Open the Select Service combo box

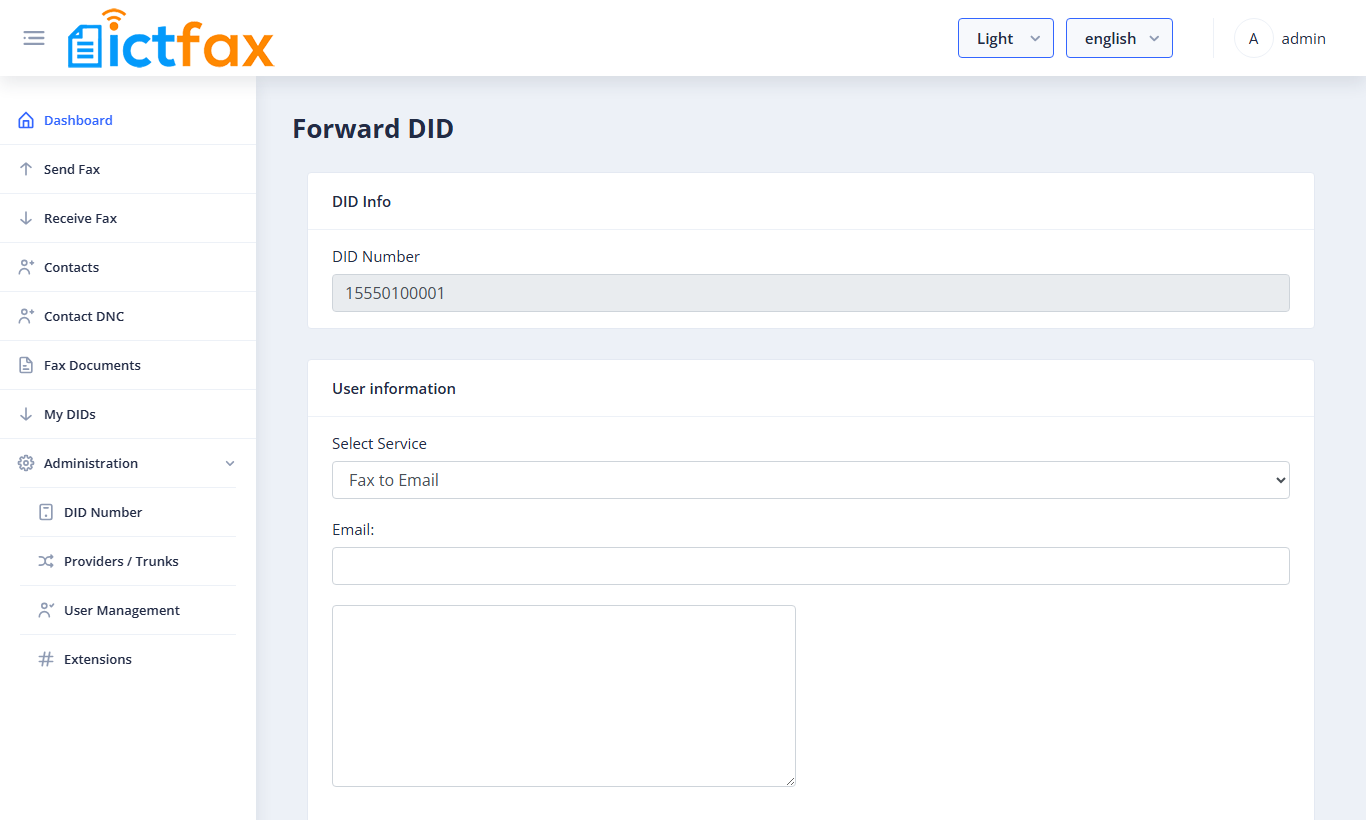click(x=811, y=480)
